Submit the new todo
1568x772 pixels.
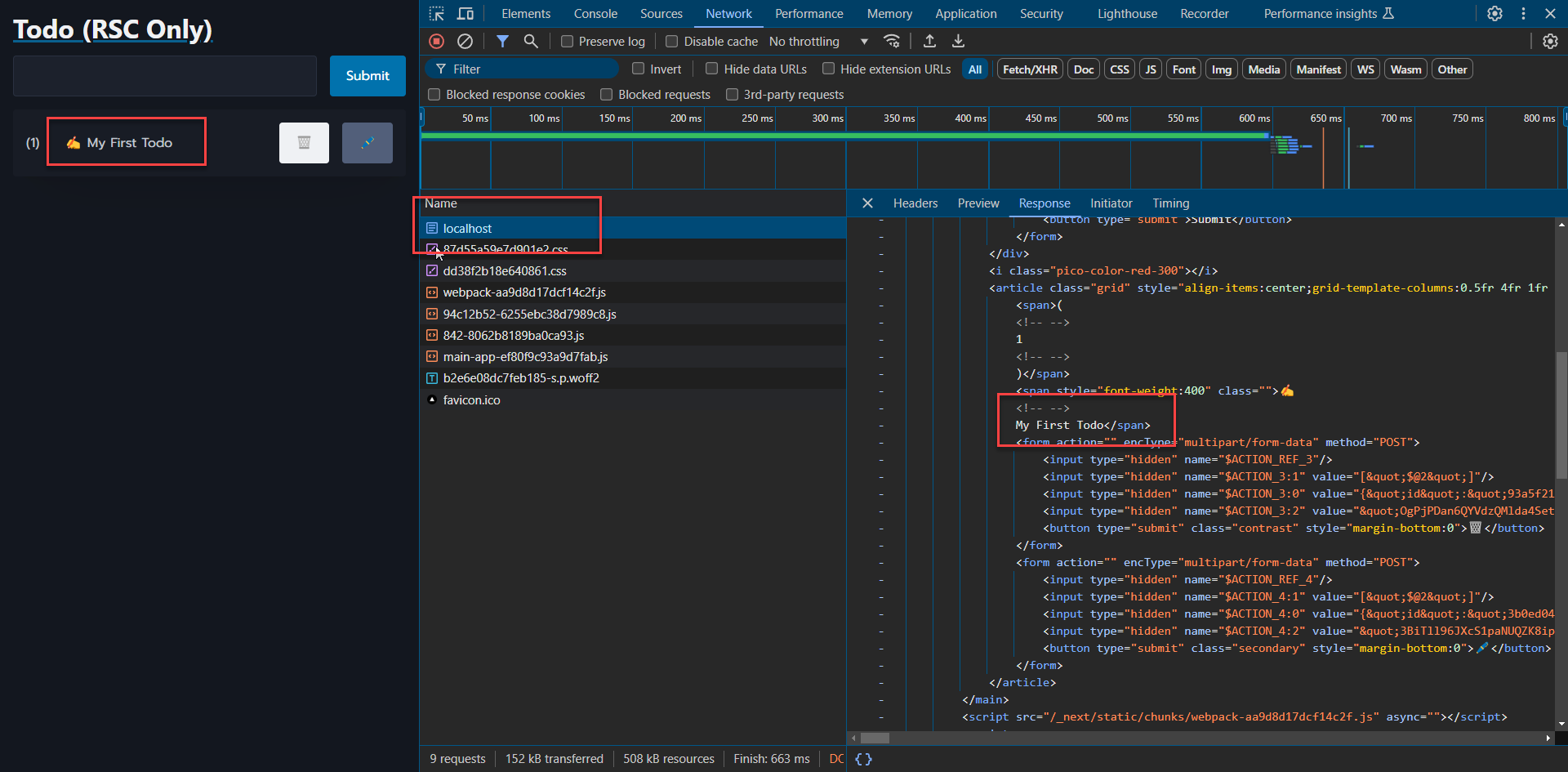coord(367,76)
